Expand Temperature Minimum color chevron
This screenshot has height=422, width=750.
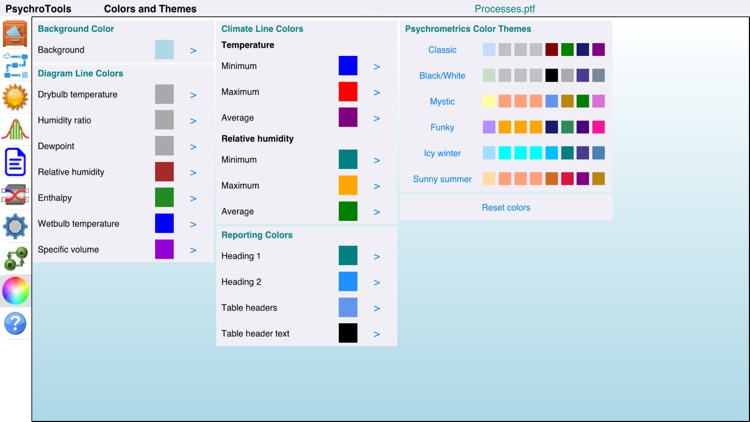click(376, 67)
